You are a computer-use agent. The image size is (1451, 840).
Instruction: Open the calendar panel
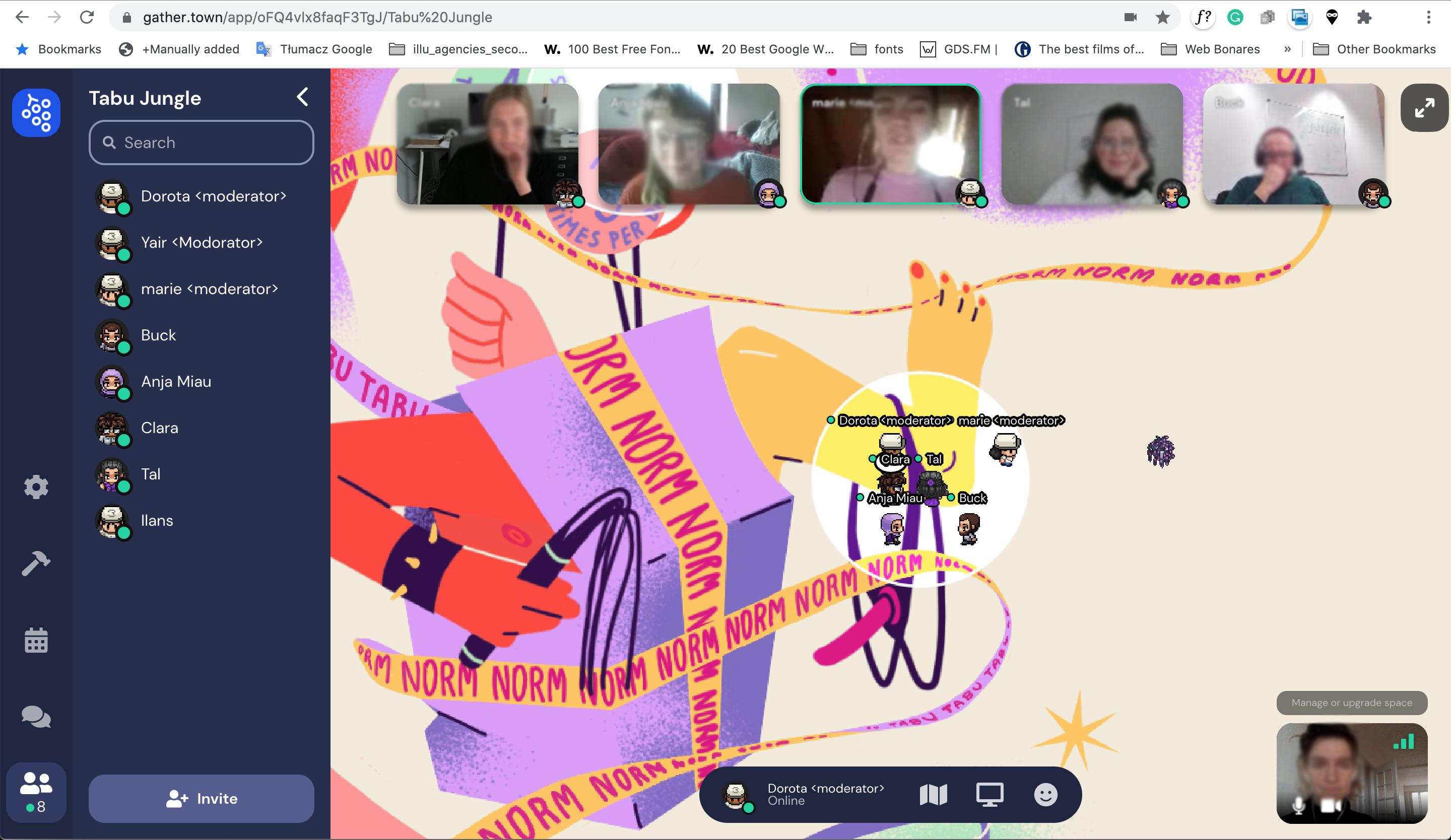(36, 640)
